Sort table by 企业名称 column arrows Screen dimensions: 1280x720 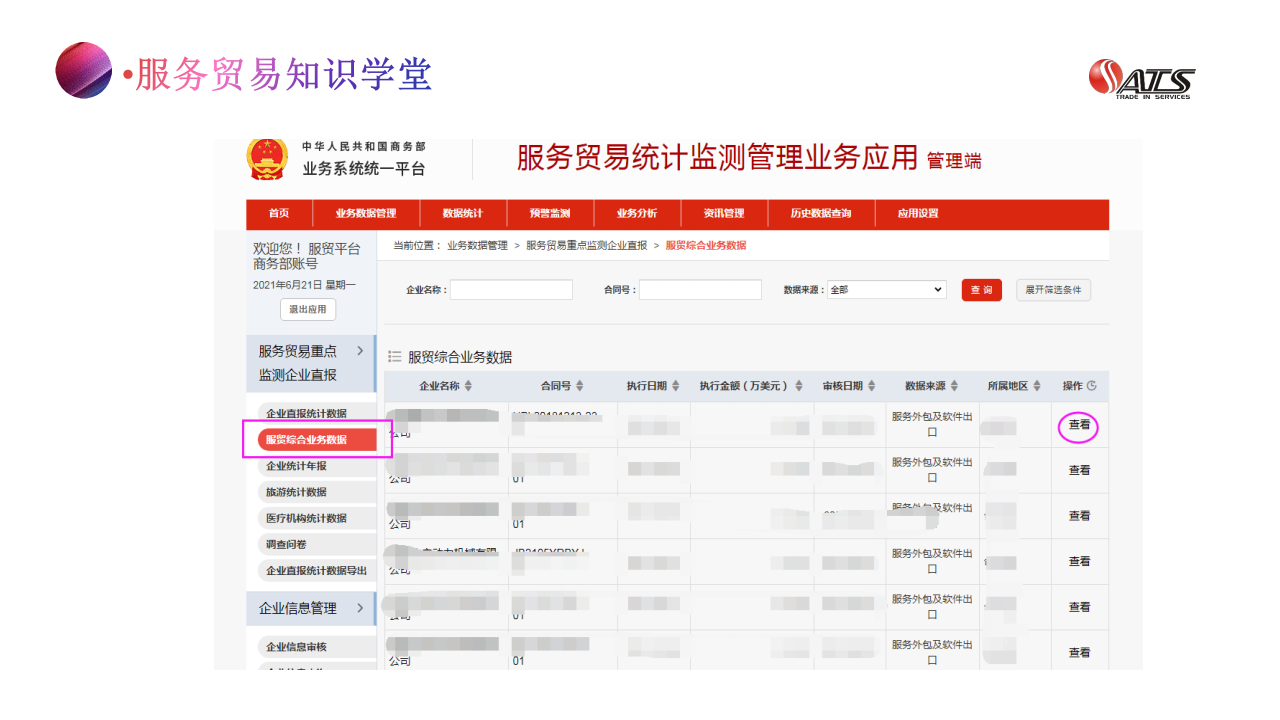pos(468,386)
